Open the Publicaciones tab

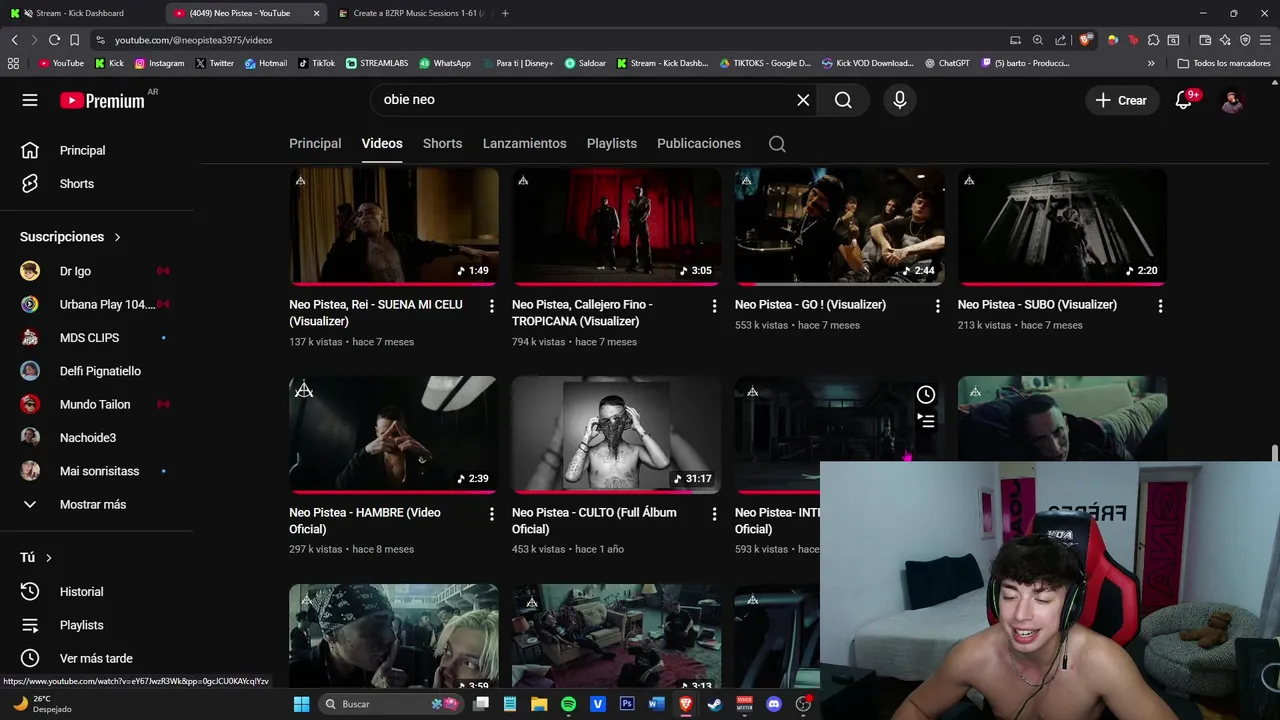(x=699, y=143)
